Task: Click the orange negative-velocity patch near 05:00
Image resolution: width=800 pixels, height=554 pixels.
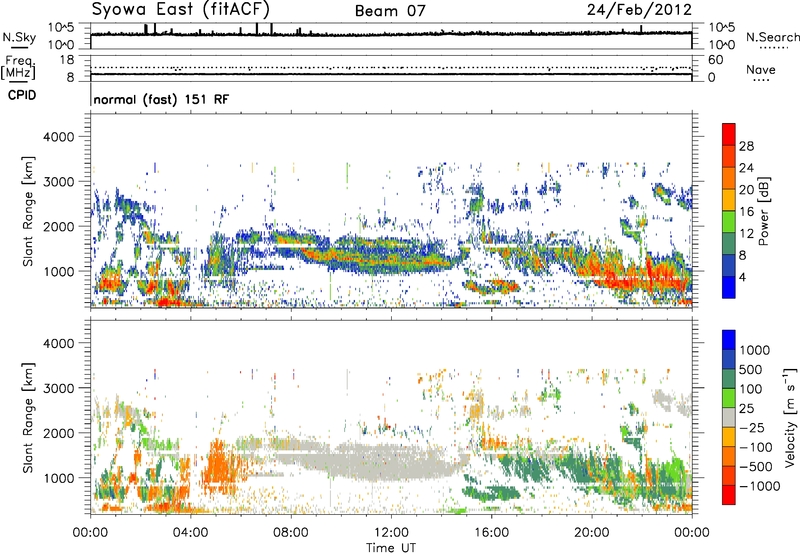Action: (219, 464)
